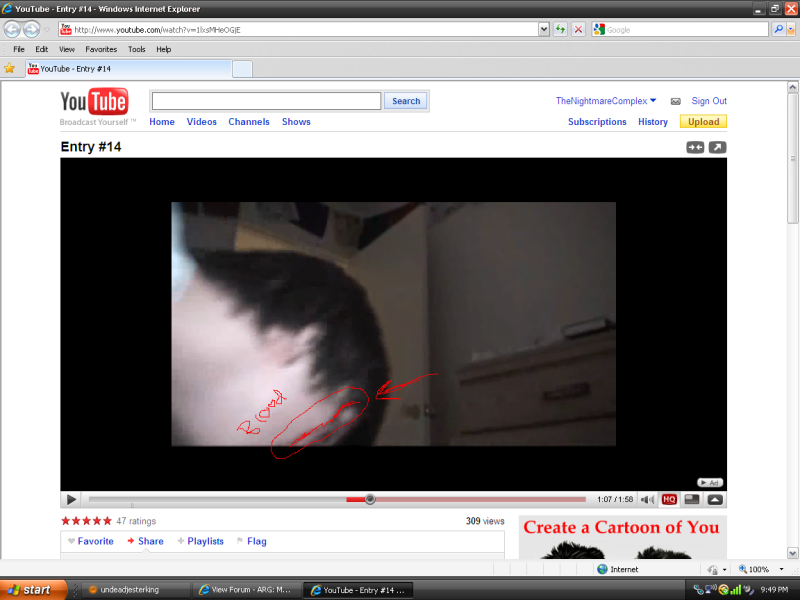
Task: Open the address bar dropdown arrow
Action: coord(544,30)
